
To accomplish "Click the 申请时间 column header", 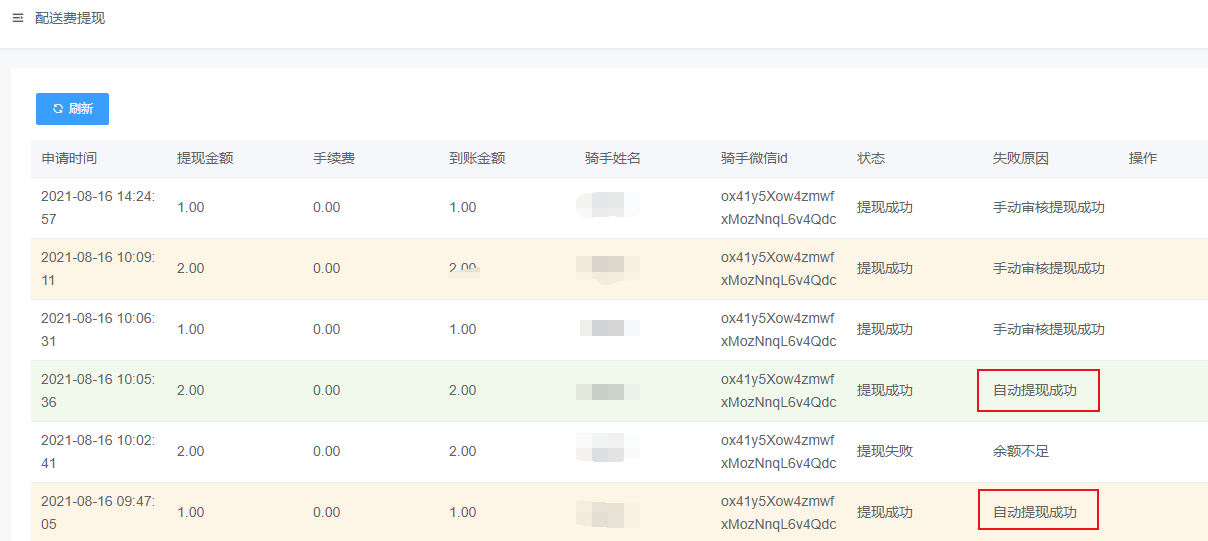I will pyautogui.click(x=69, y=158).
